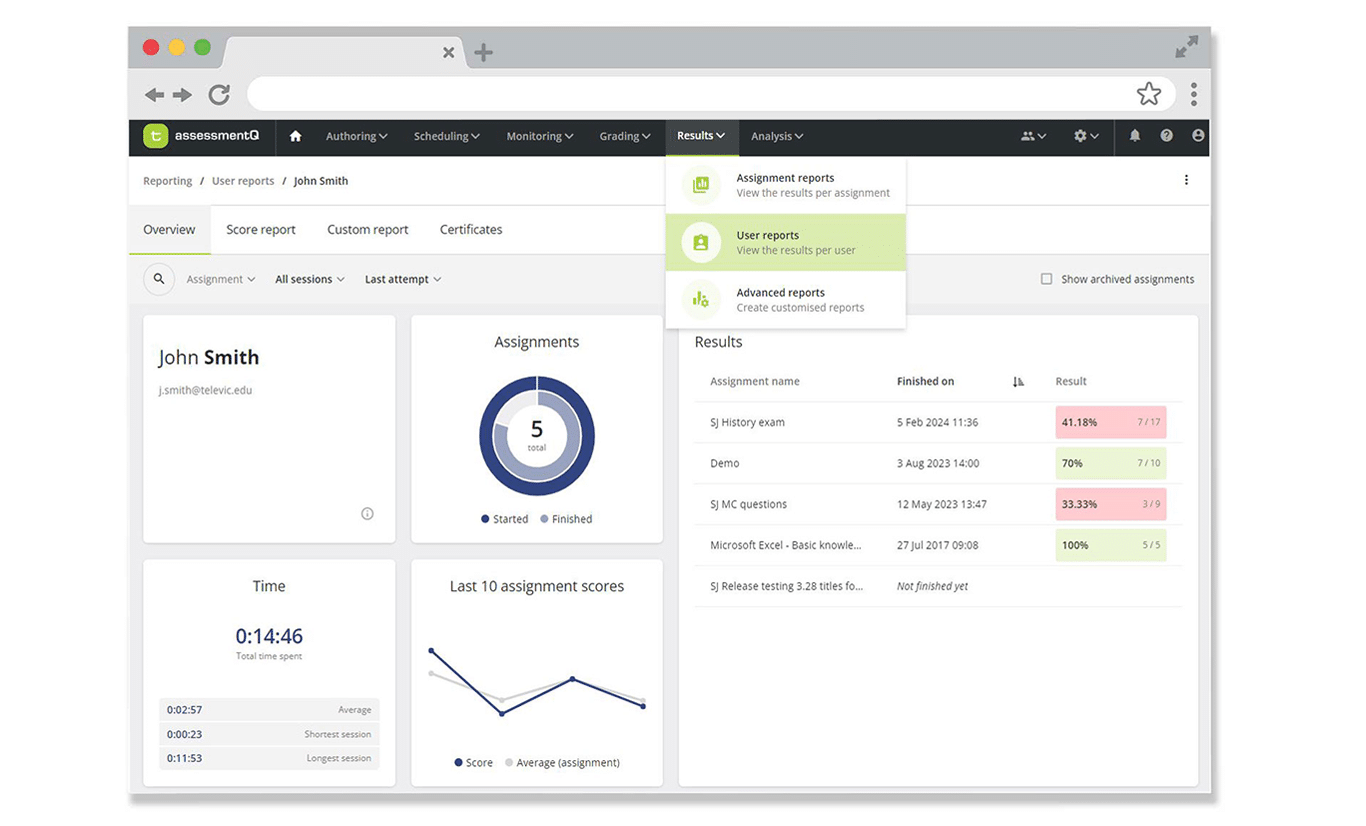Open the Demo assignment row
1366x826 pixels.
(938, 463)
